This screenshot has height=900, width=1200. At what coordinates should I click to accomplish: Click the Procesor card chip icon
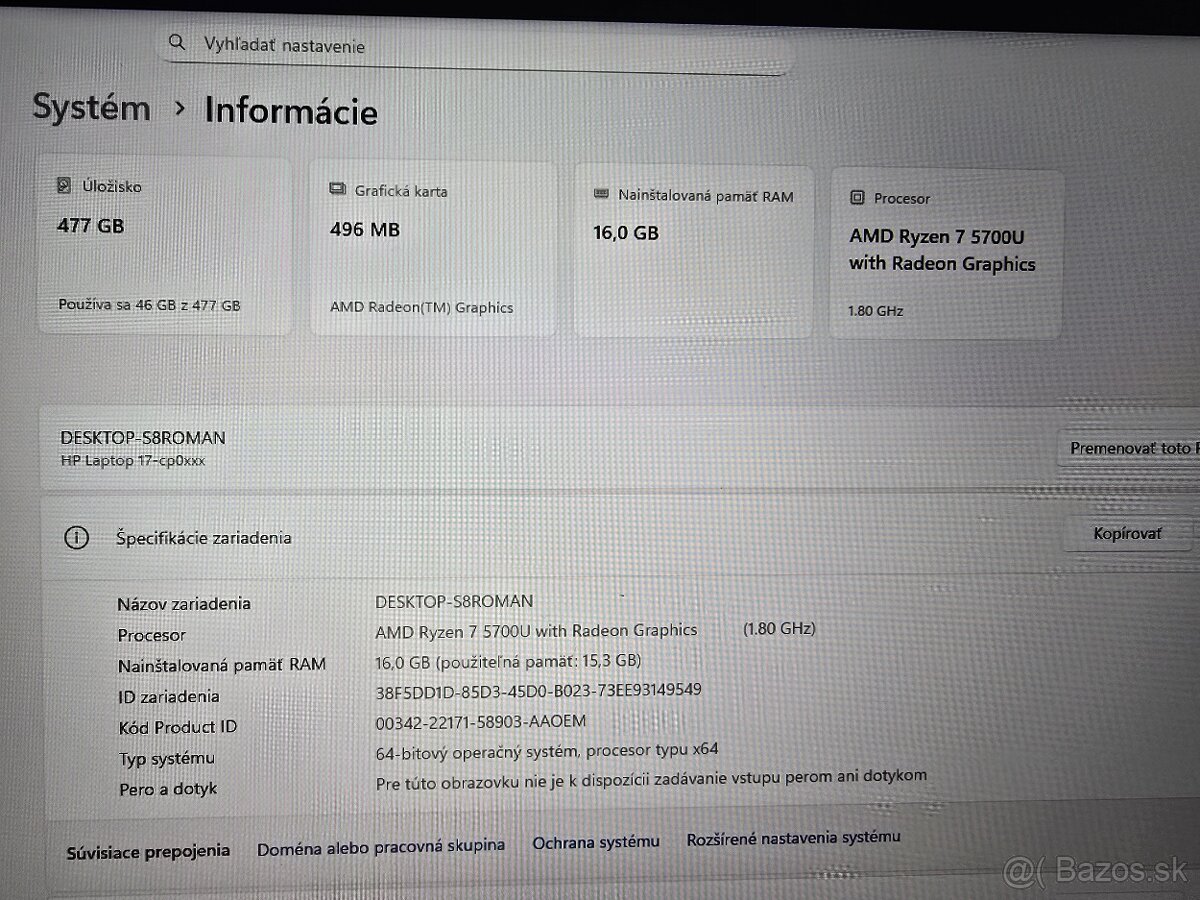pos(857,198)
